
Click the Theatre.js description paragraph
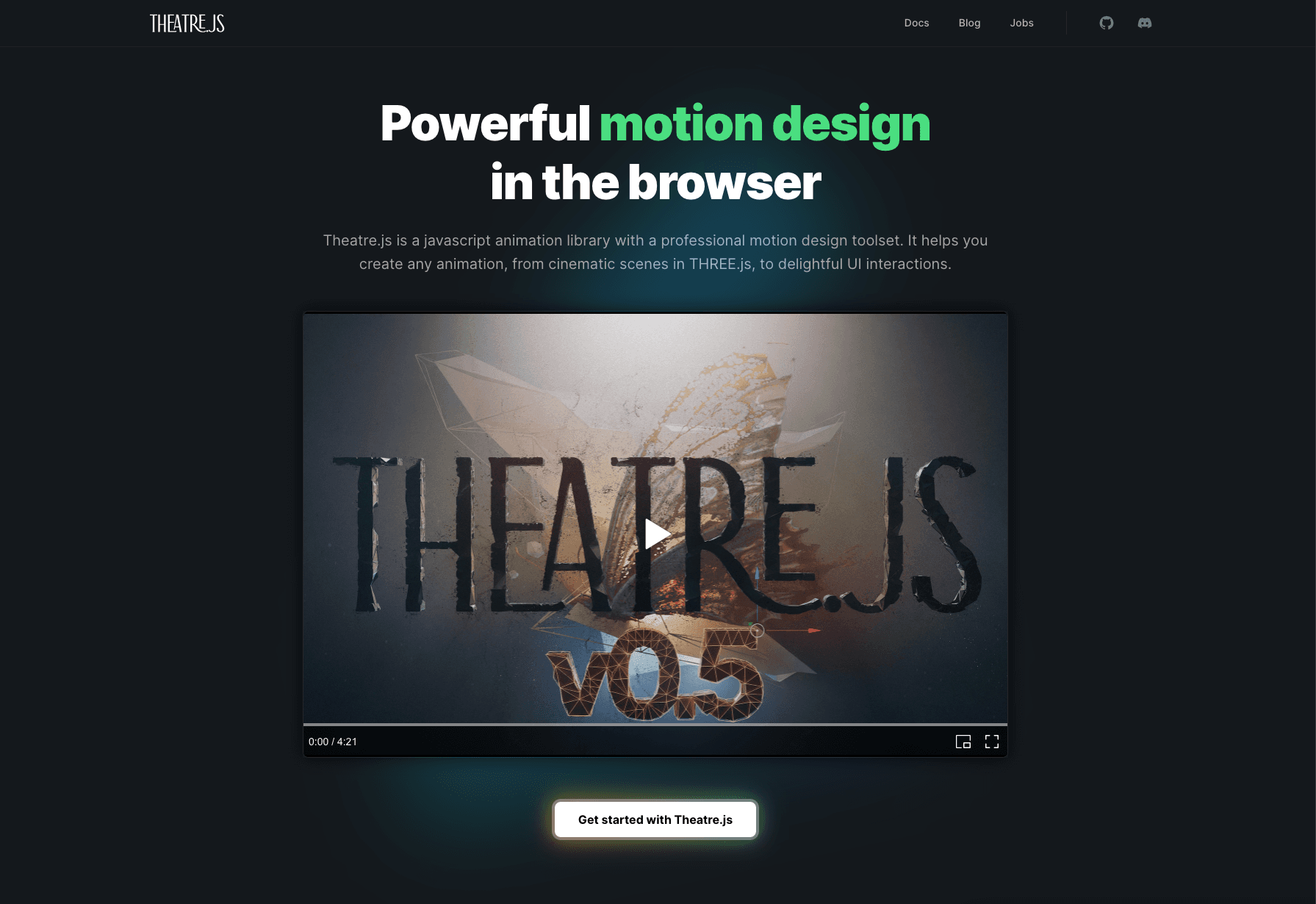click(x=655, y=252)
